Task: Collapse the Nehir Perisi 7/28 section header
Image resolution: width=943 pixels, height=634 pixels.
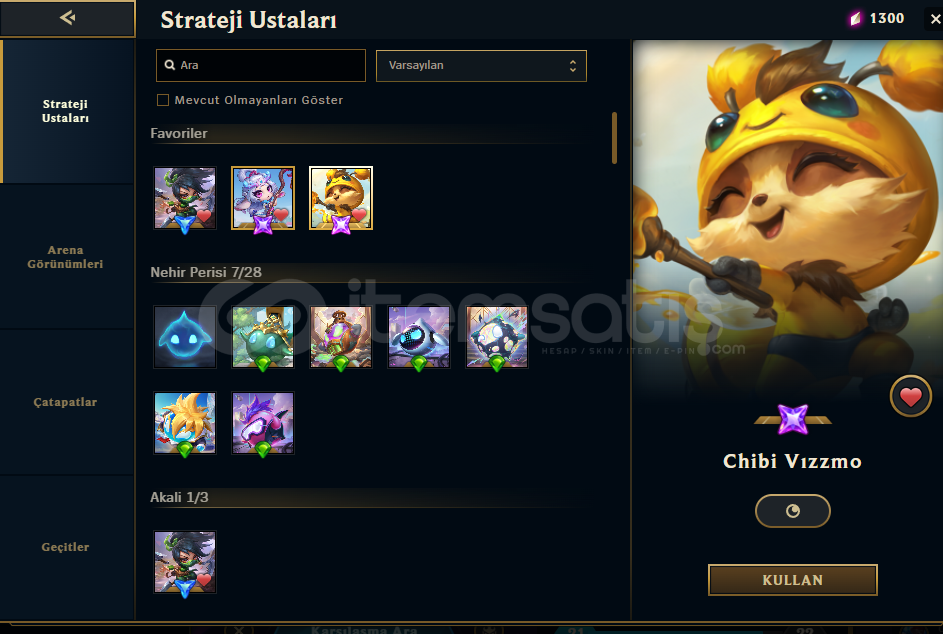Action: [206, 272]
